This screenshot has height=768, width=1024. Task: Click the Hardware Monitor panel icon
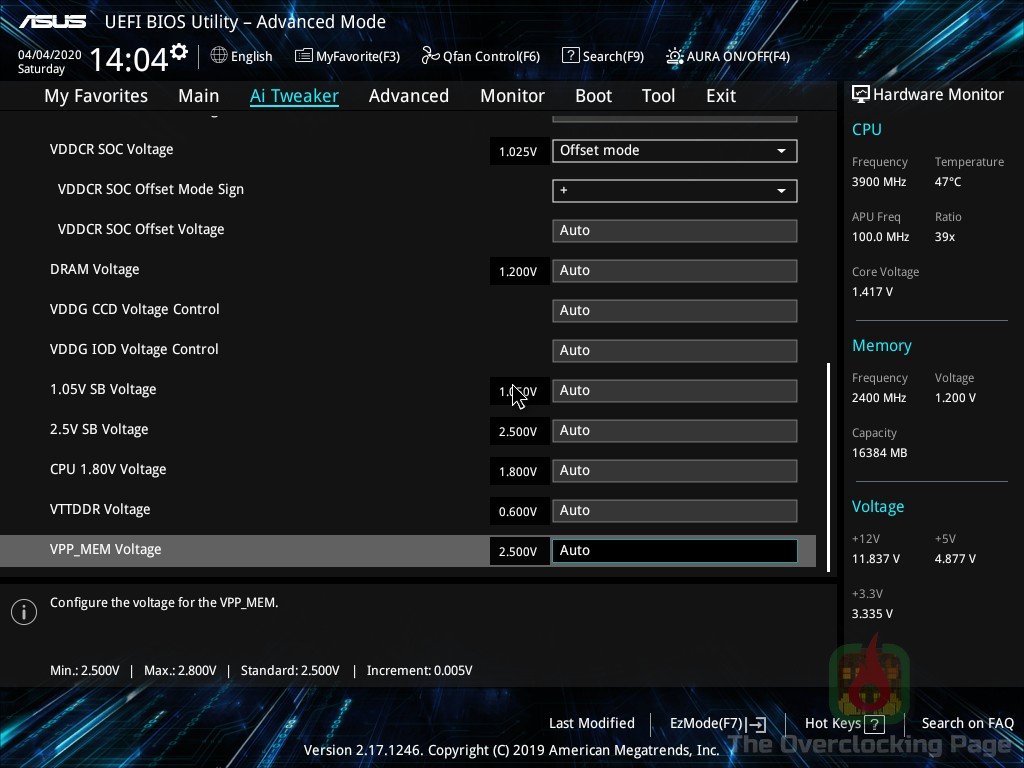(x=860, y=93)
